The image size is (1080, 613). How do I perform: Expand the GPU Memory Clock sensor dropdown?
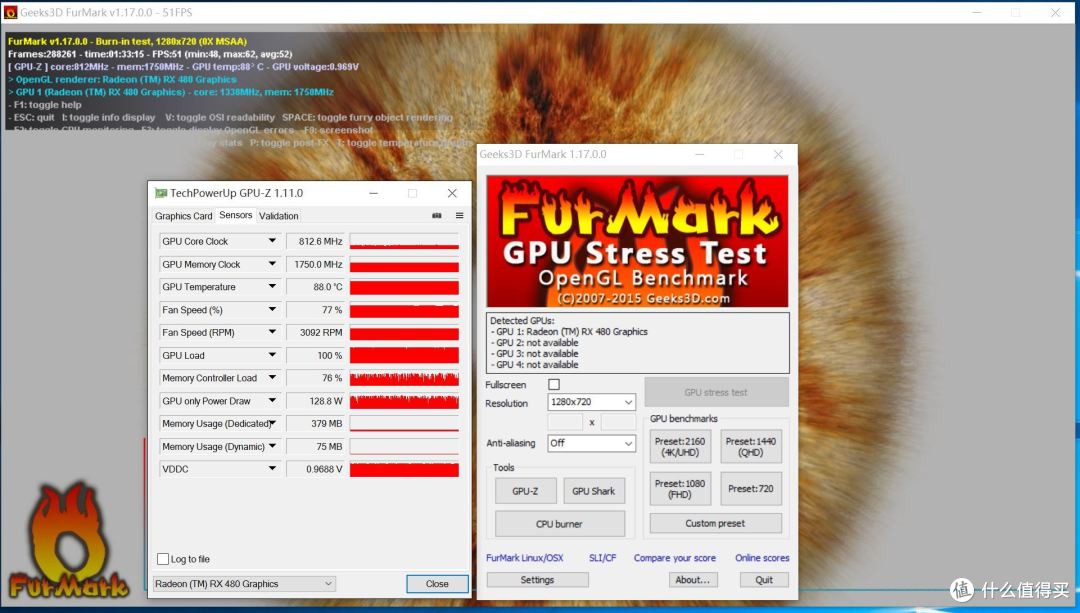click(x=272, y=264)
